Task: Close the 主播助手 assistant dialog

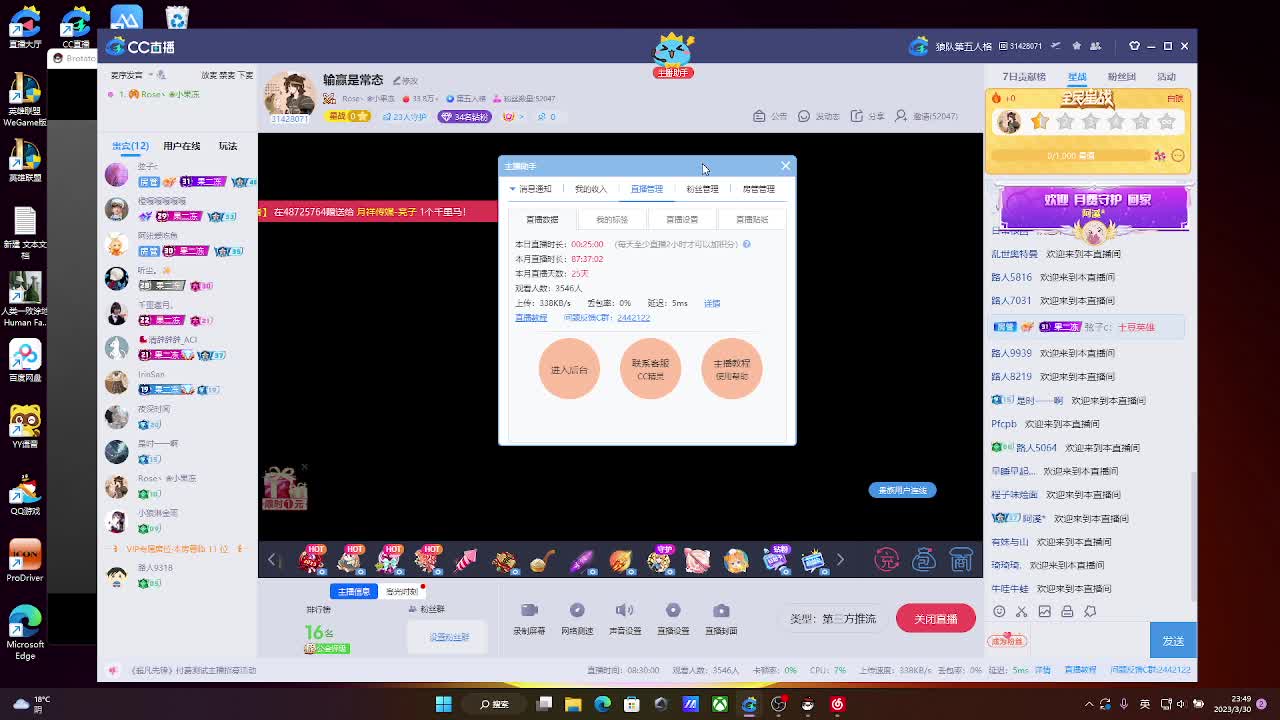Action: (x=785, y=166)
